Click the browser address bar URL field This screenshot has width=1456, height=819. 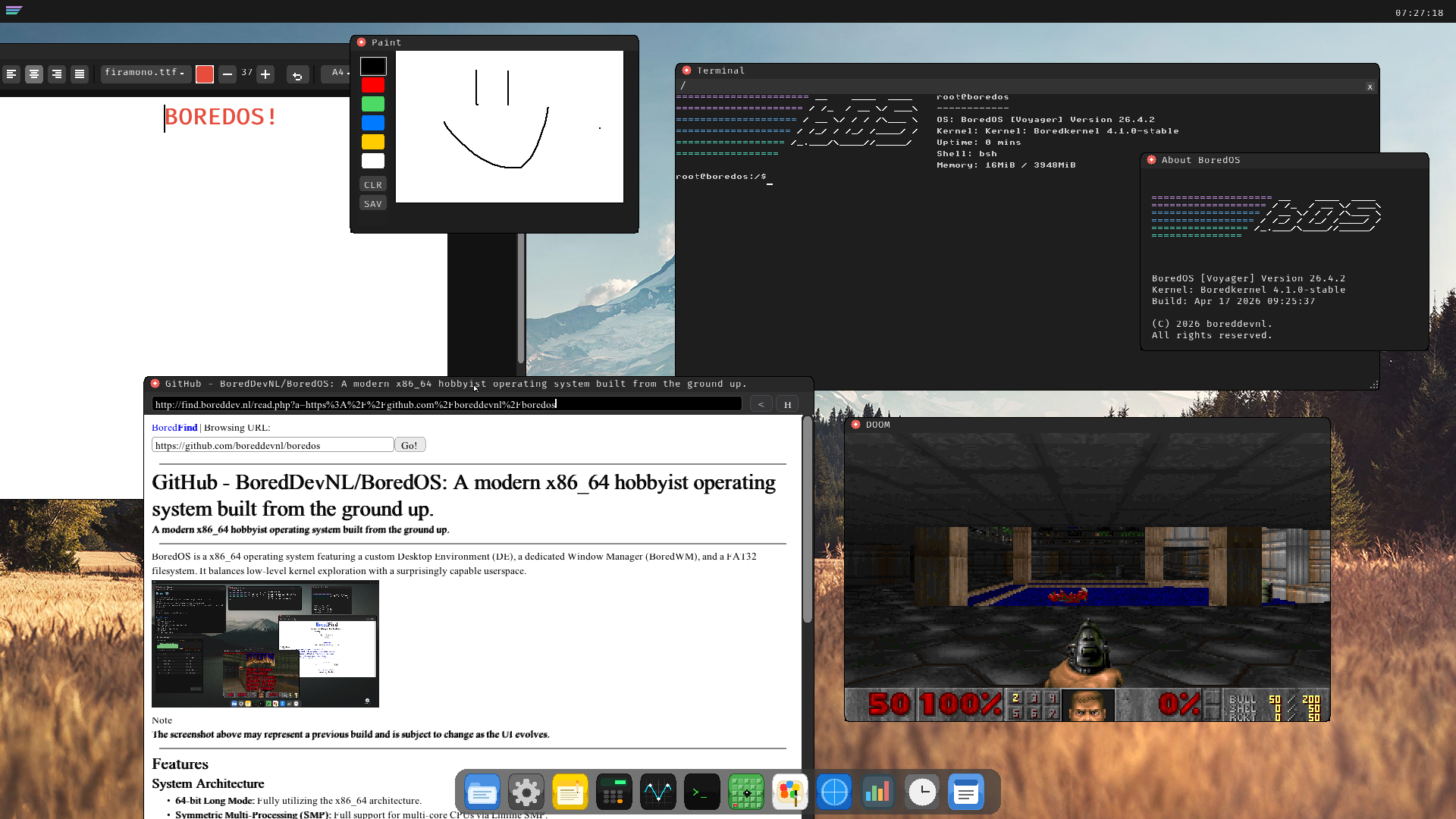click(x=447, y=404)
